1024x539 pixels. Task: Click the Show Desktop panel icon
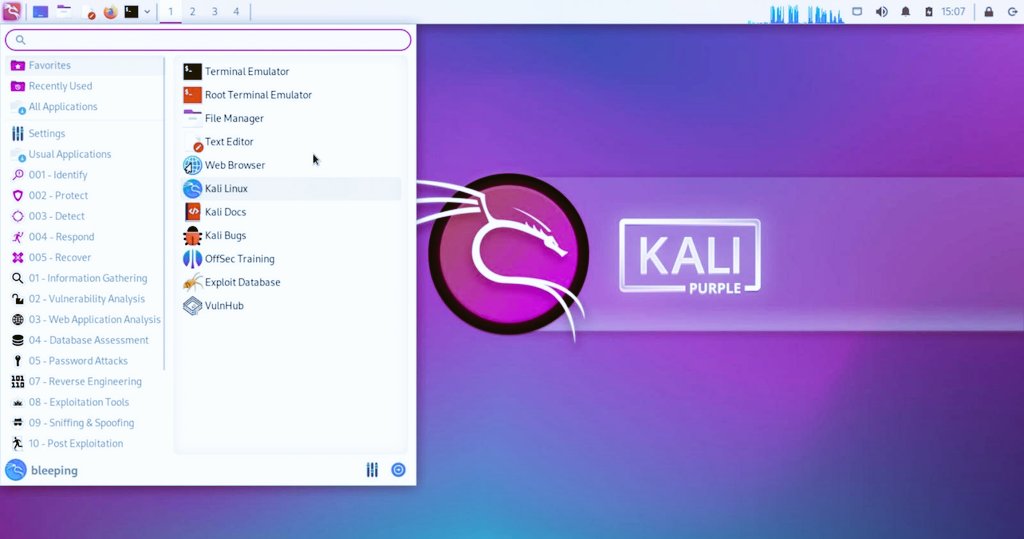[x=40, y=12]
